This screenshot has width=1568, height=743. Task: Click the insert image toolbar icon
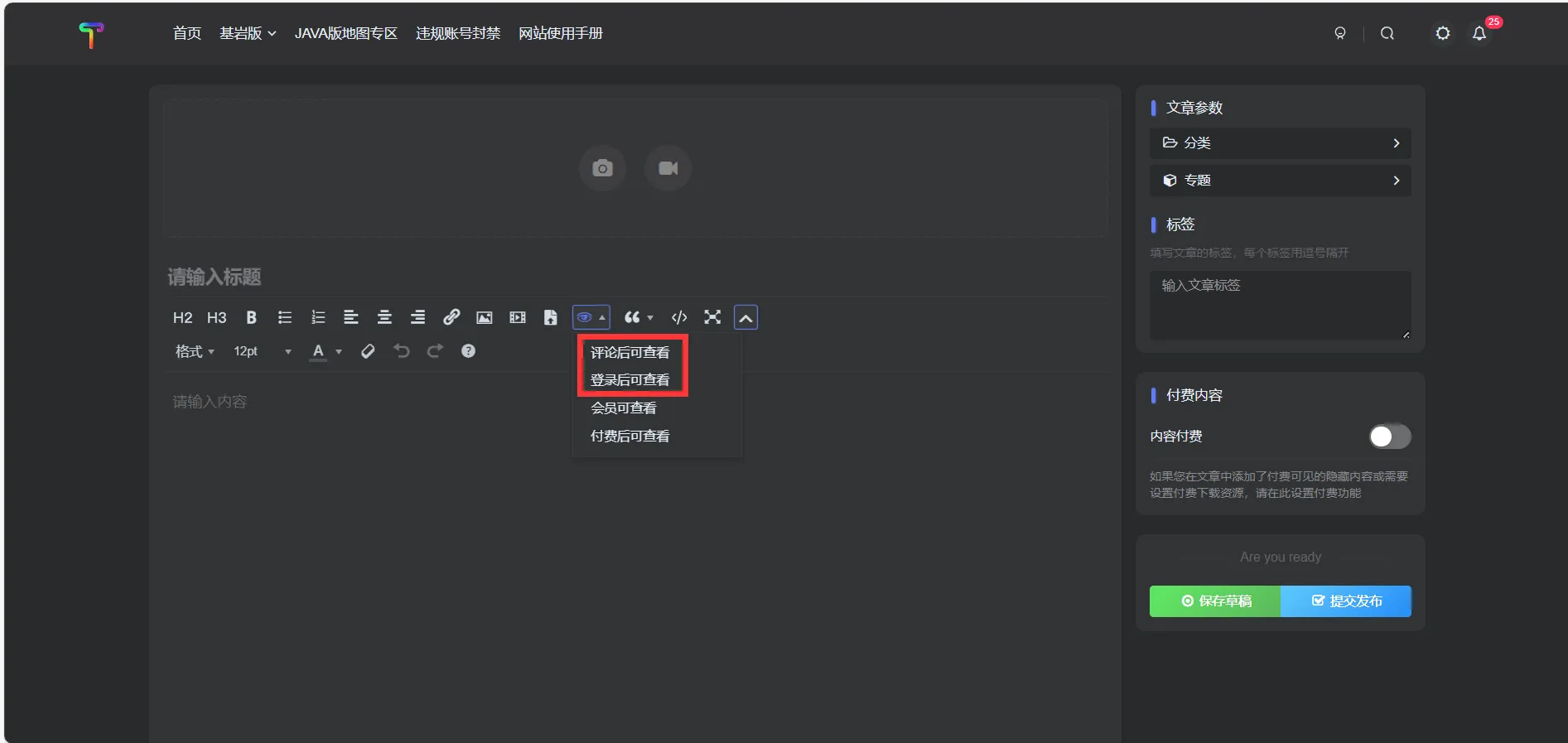point(484,317)
